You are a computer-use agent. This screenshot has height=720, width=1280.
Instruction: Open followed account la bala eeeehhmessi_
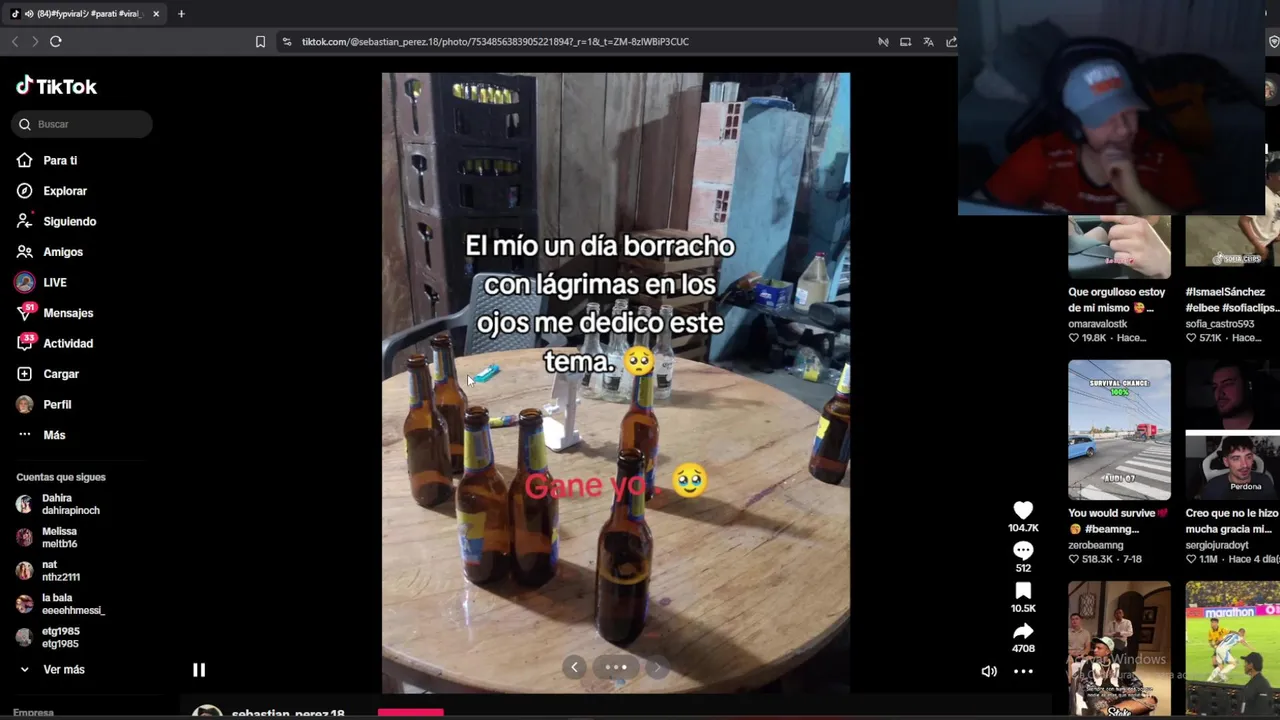pyautogui.click(x=61, y=604)
